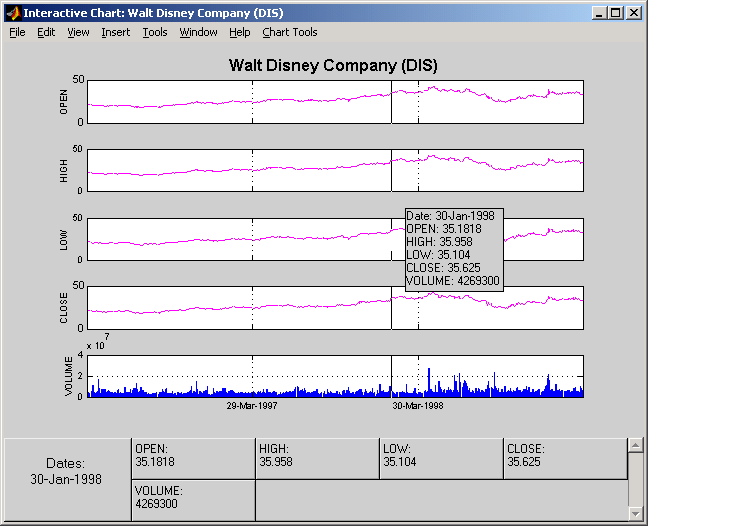Open the Help menu
The width and height of the screenshot is (740, 528).
[239, 32]
